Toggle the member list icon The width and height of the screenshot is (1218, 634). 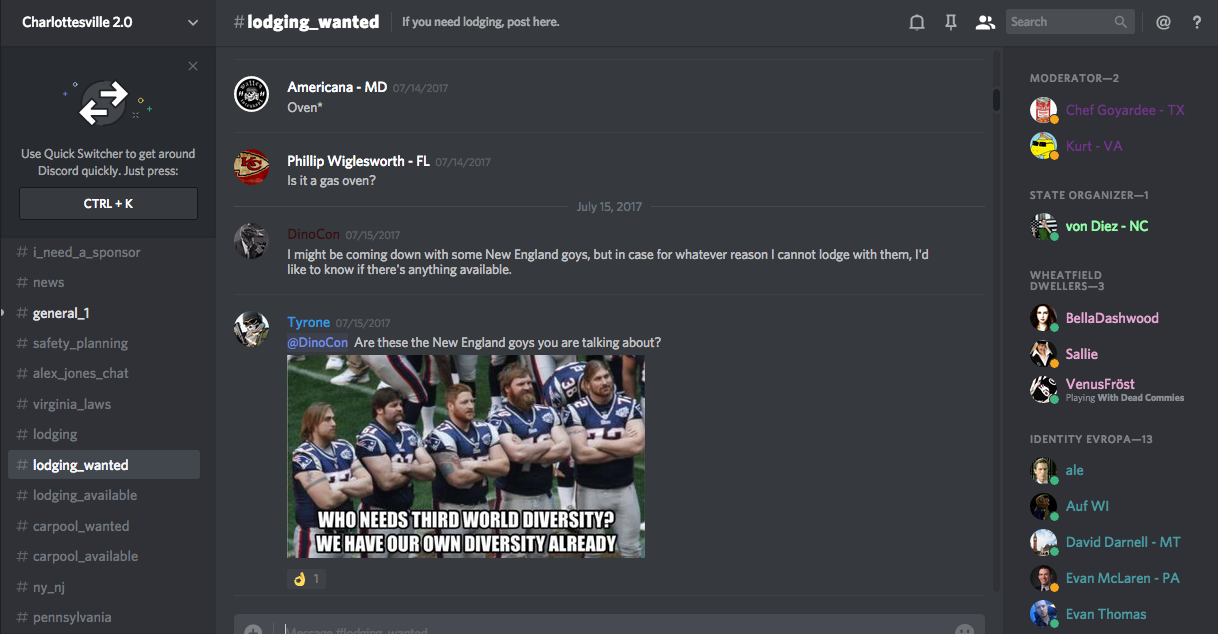(x=985, y=22)
